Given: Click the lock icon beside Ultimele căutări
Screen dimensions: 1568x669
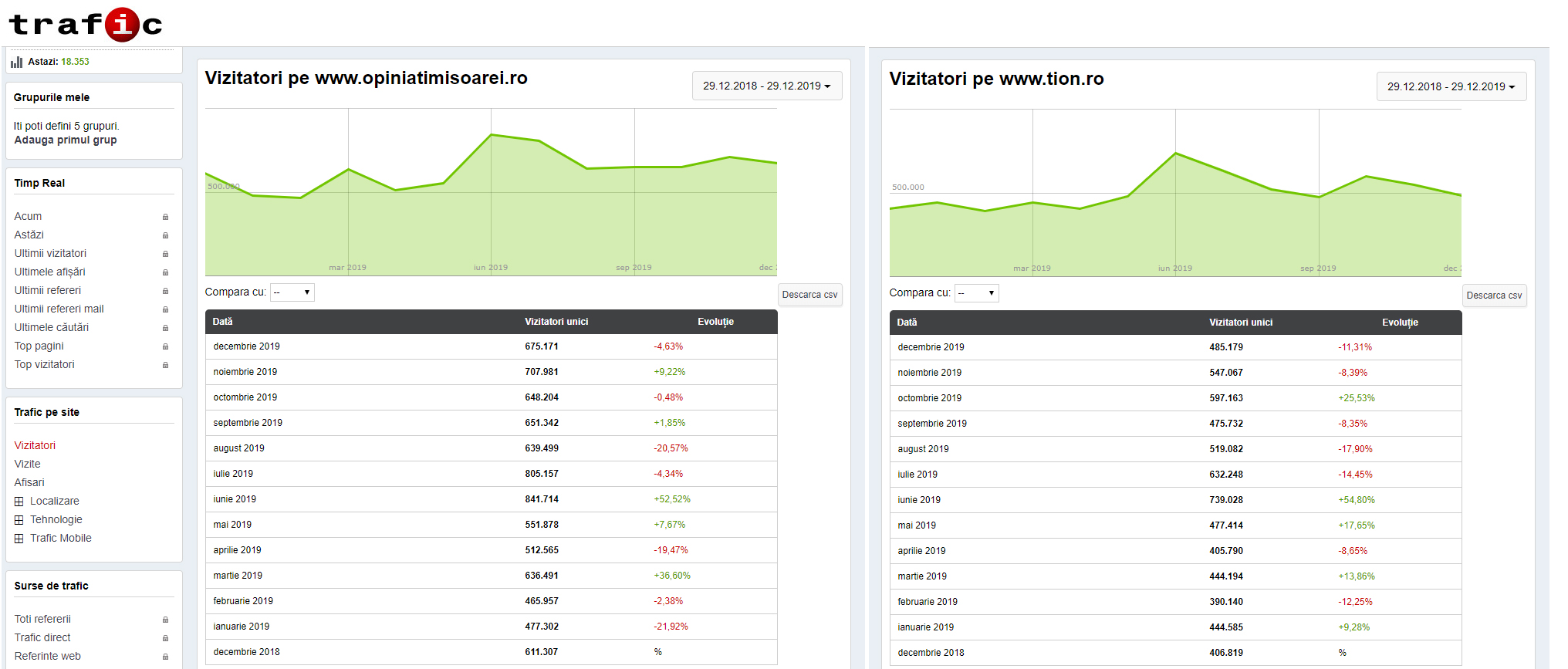Looking at the screenshot, I should (x=165, y=328).
